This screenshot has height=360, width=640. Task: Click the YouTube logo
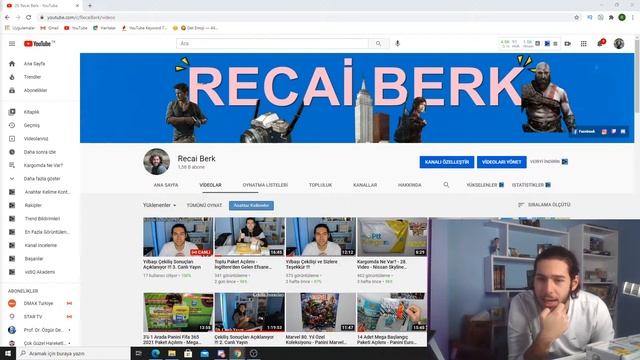point(39,44)
